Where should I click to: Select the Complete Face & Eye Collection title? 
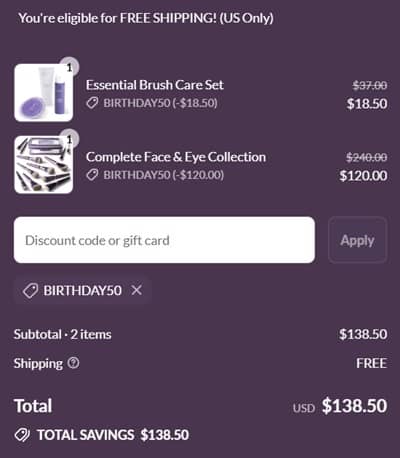[x=176, y=157]
